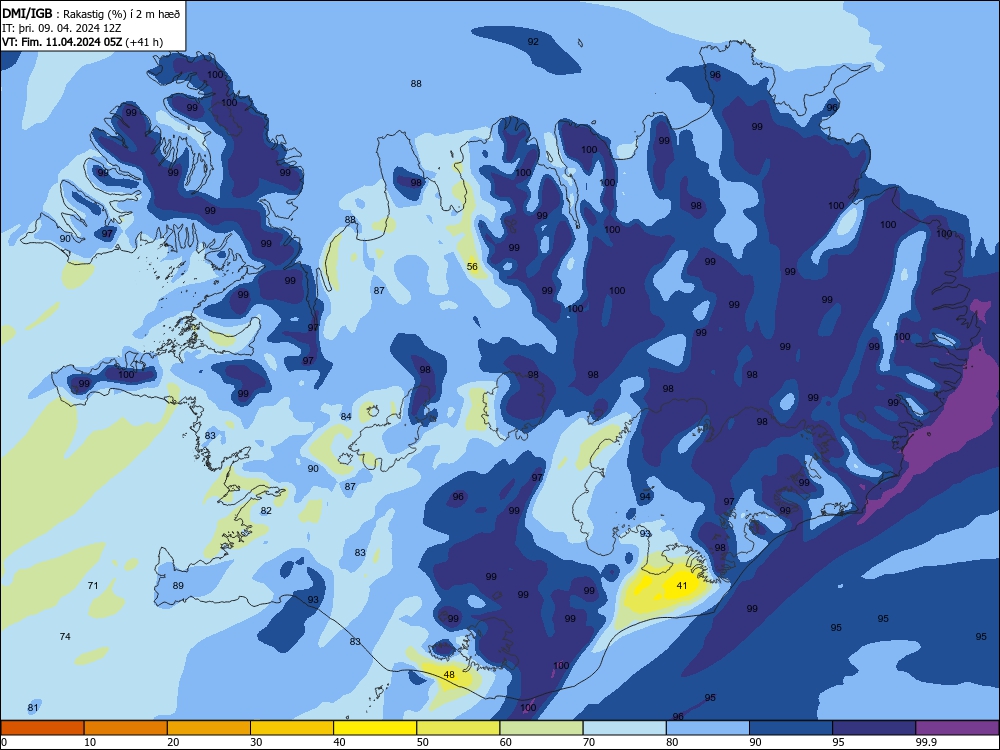Click the legend tick label 95
Image resolution: width=1000 pixels, height=750 pixels.
pyautogui.click(x=839, y=742)
